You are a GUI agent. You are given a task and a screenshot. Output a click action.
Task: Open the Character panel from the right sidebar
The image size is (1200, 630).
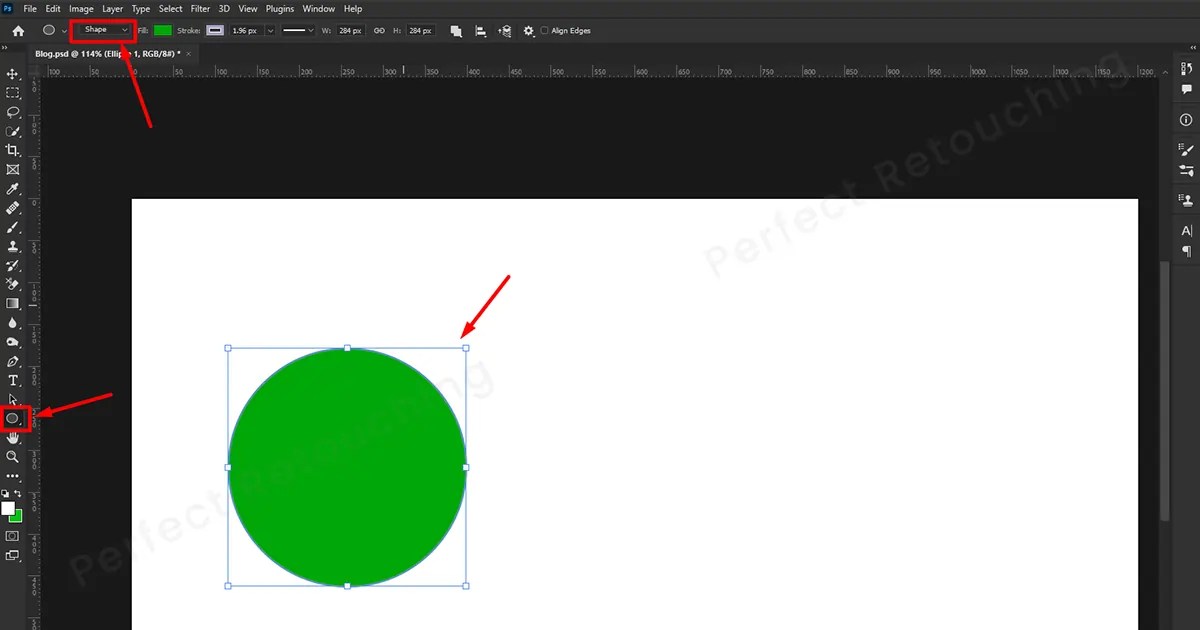(1186, 230)
